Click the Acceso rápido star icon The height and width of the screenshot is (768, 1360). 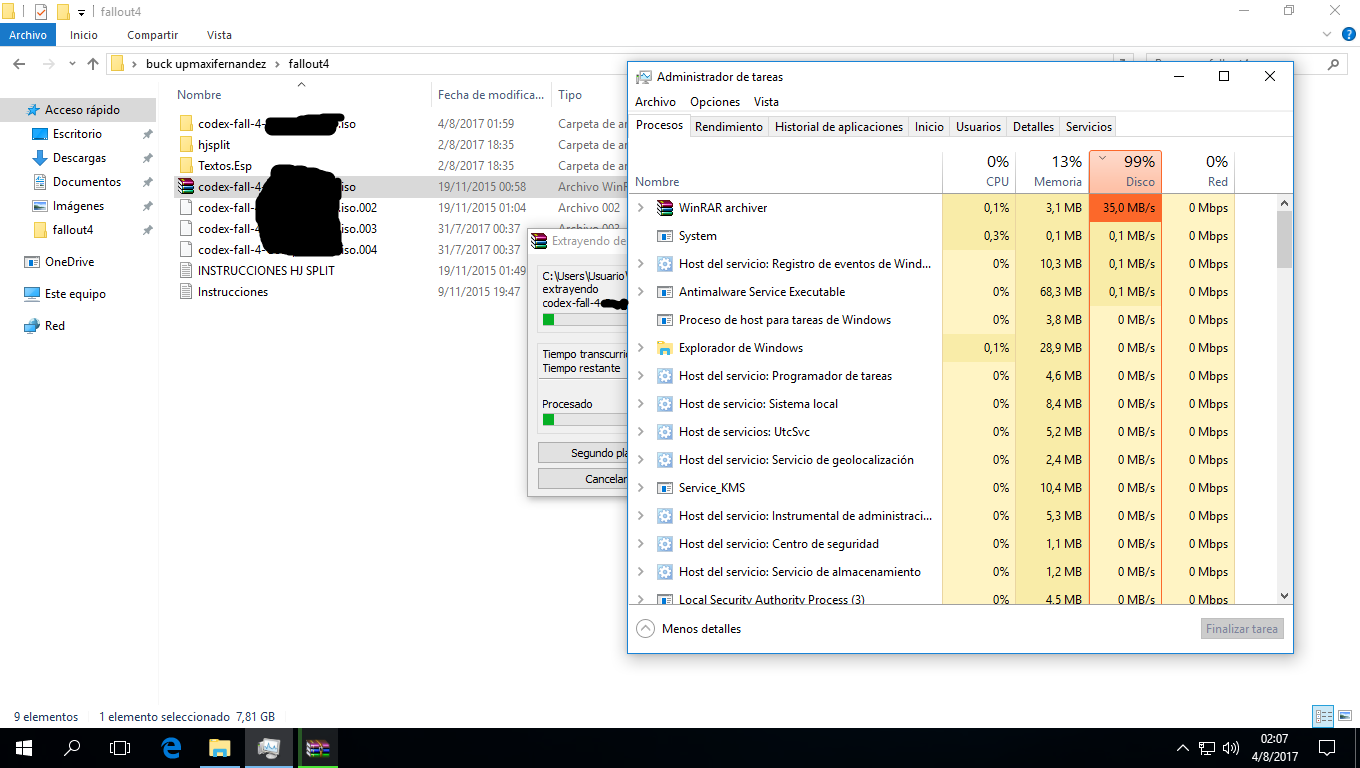point(33,110)
